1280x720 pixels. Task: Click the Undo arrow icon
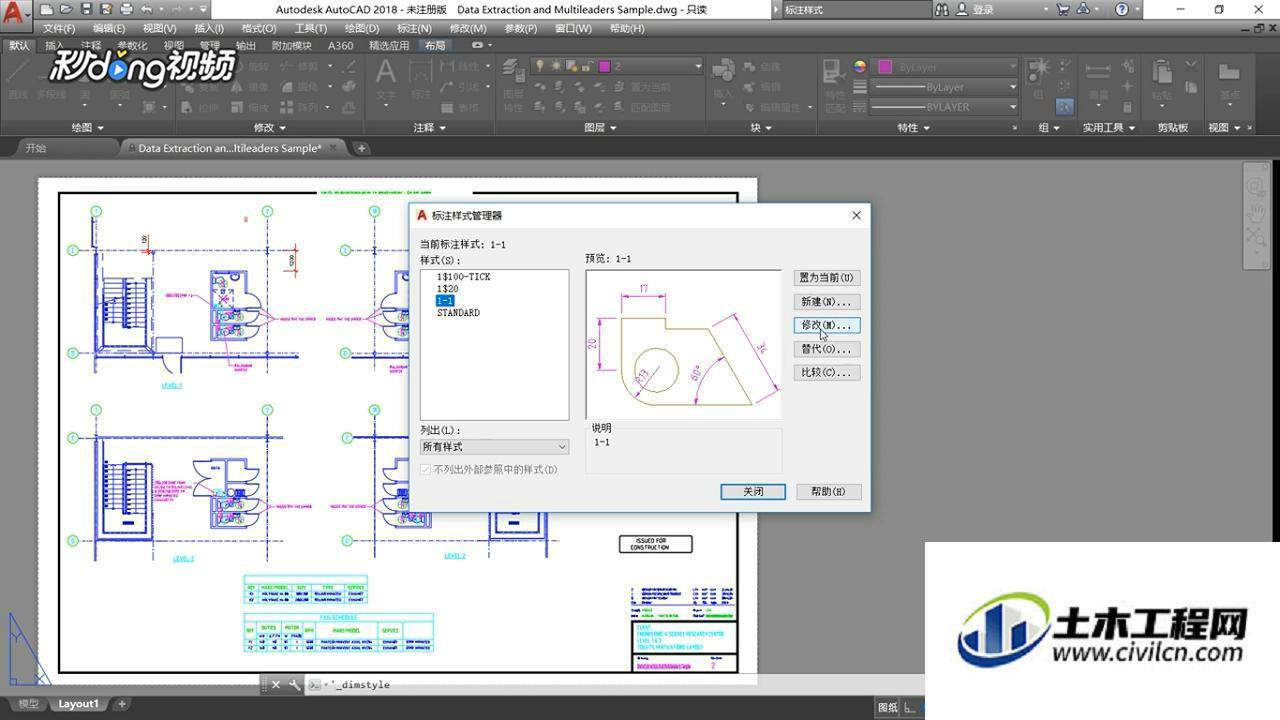146,9
